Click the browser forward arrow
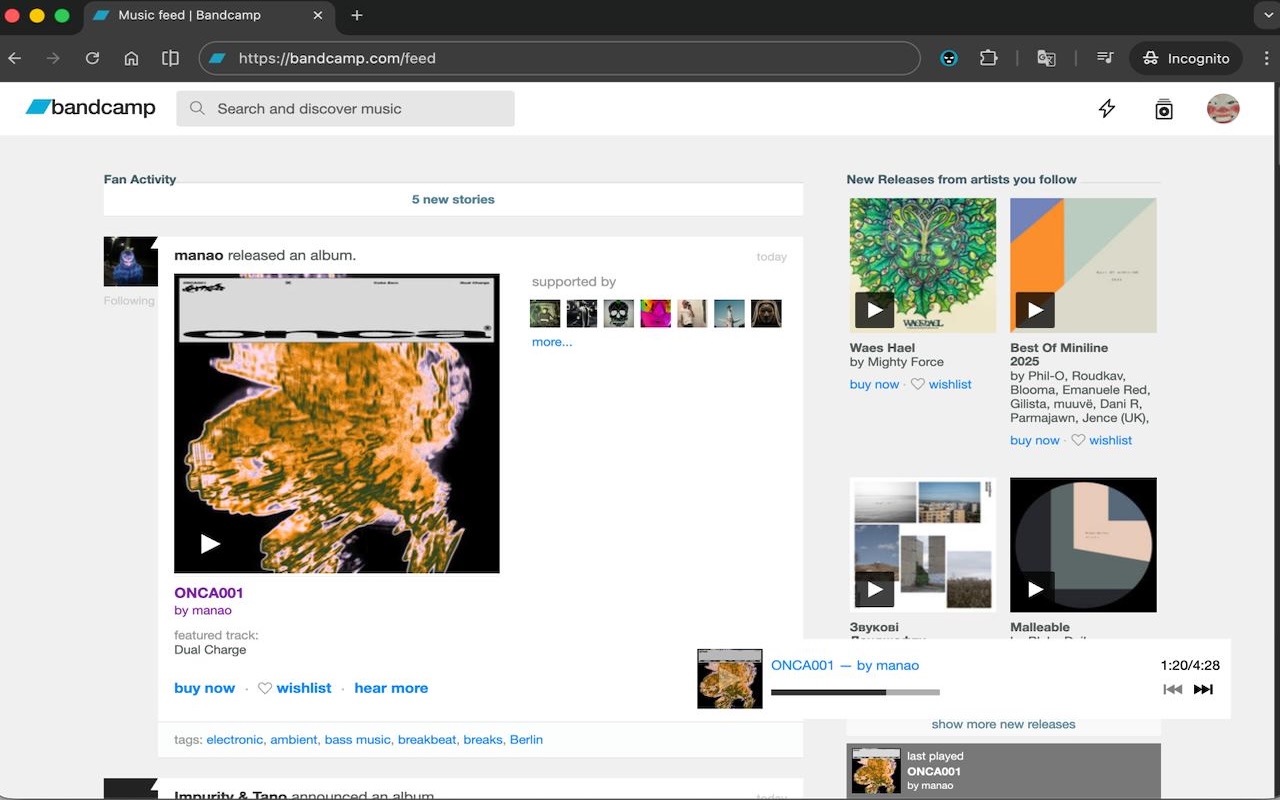This screenshot has width=1280, height=800. (53, 58)
